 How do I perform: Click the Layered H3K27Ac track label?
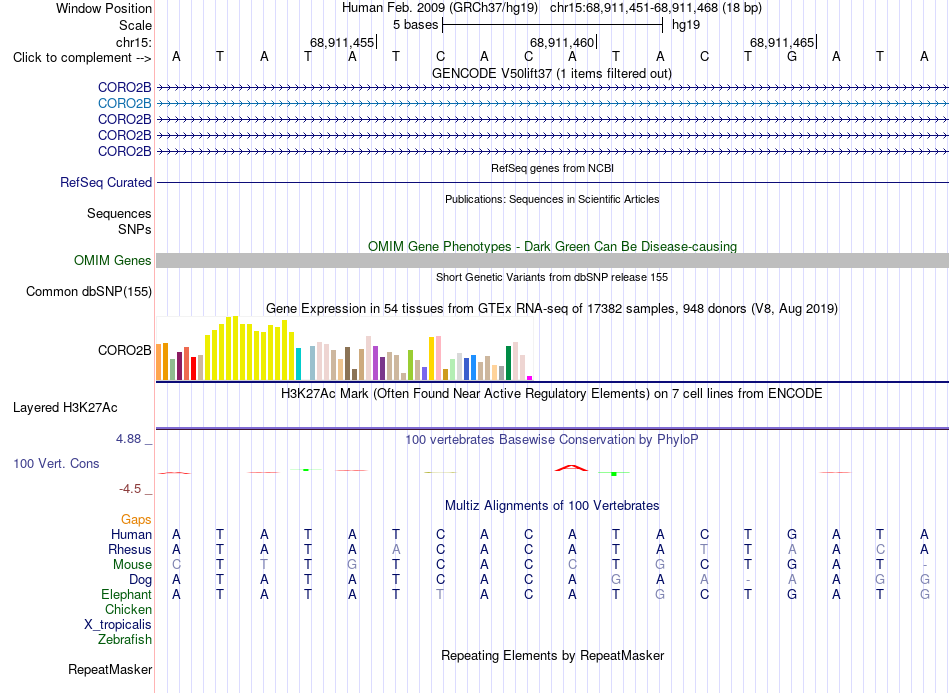65,408
